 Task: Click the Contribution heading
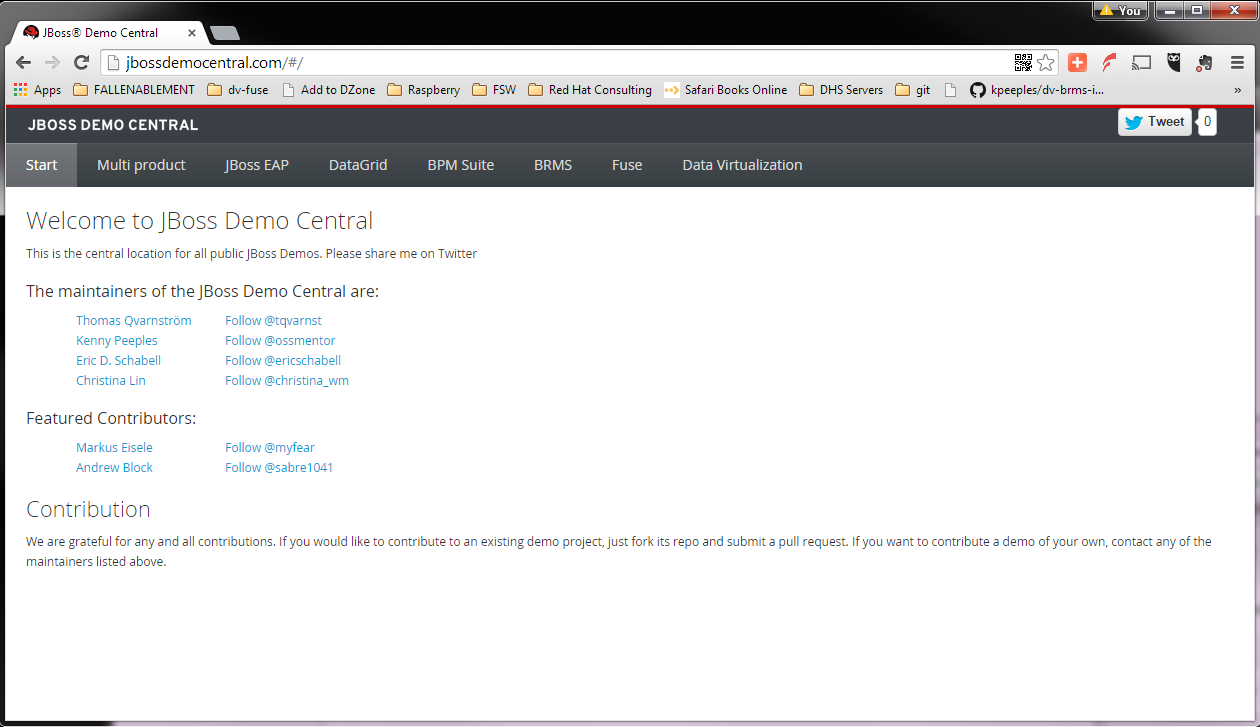88,509
